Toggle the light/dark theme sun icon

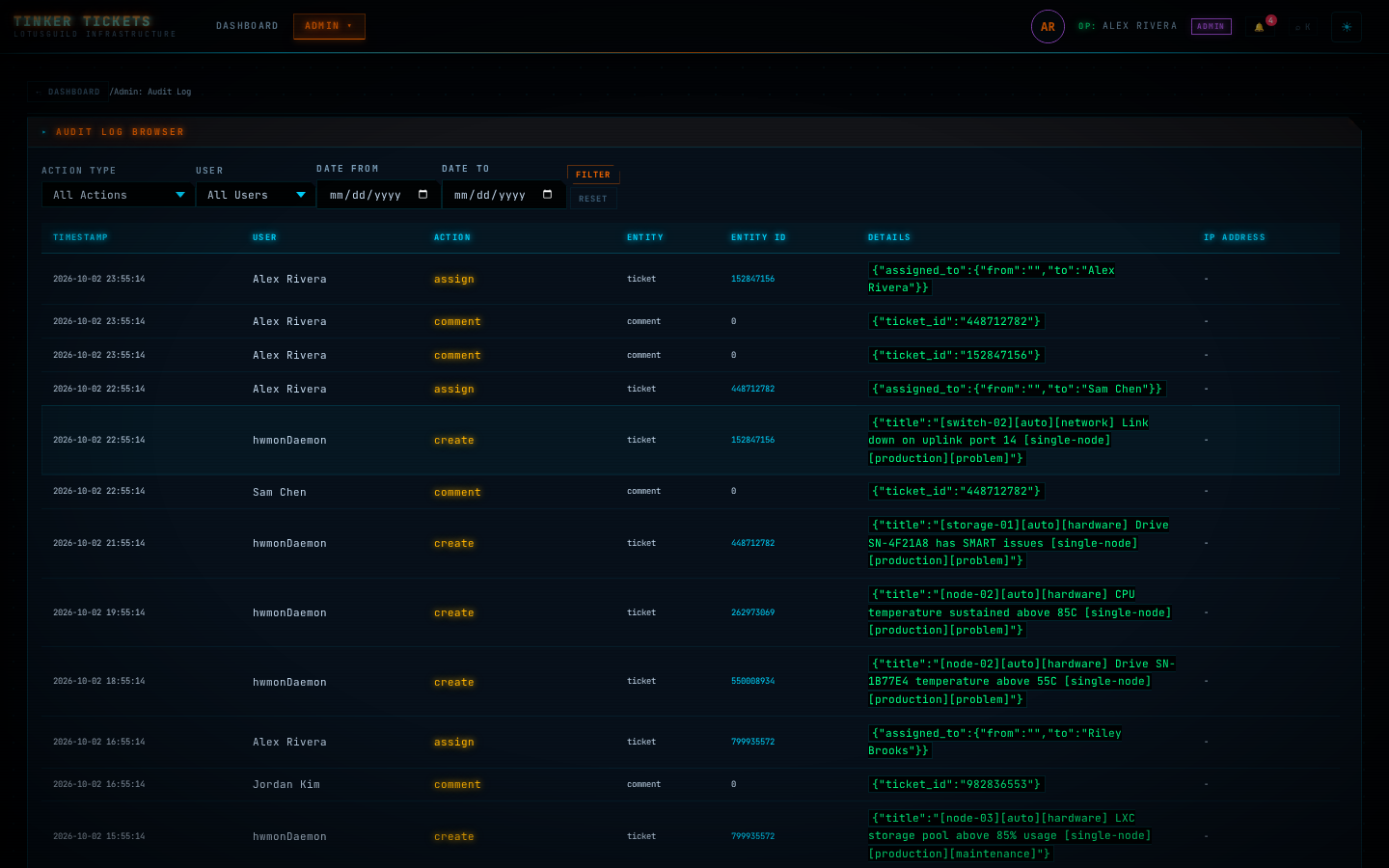(x=1347, y=27)
